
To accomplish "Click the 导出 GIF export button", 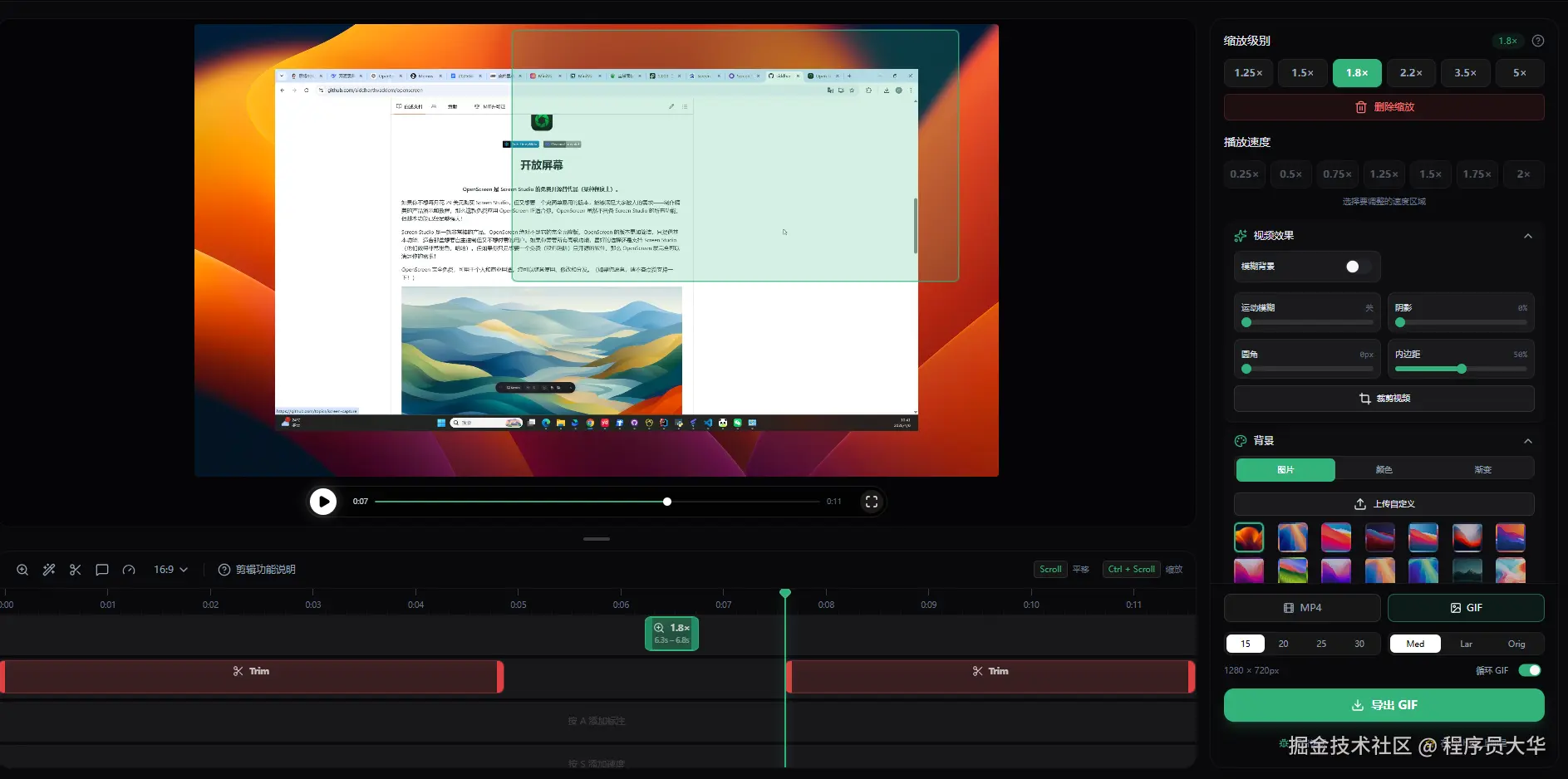I will pyautogui.click(x=1384, y=705).
